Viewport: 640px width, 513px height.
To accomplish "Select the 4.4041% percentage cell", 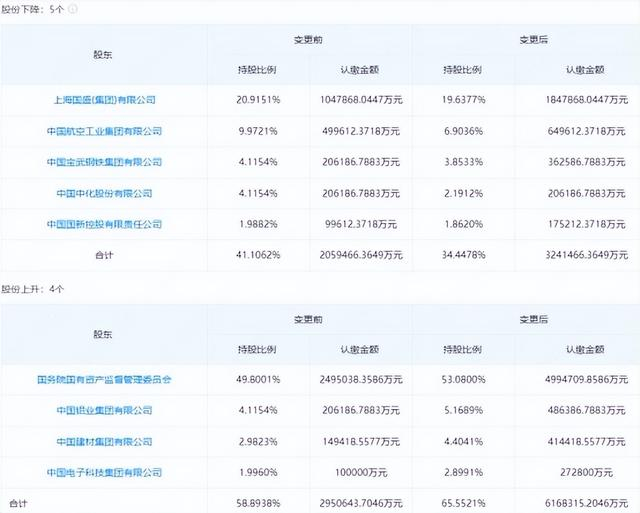I will coord(463,442).
